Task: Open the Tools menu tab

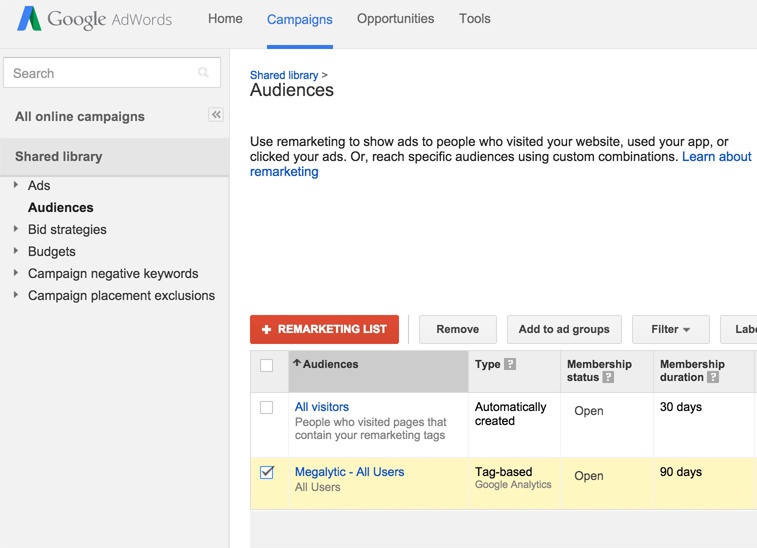Action: tap(476, 19)
